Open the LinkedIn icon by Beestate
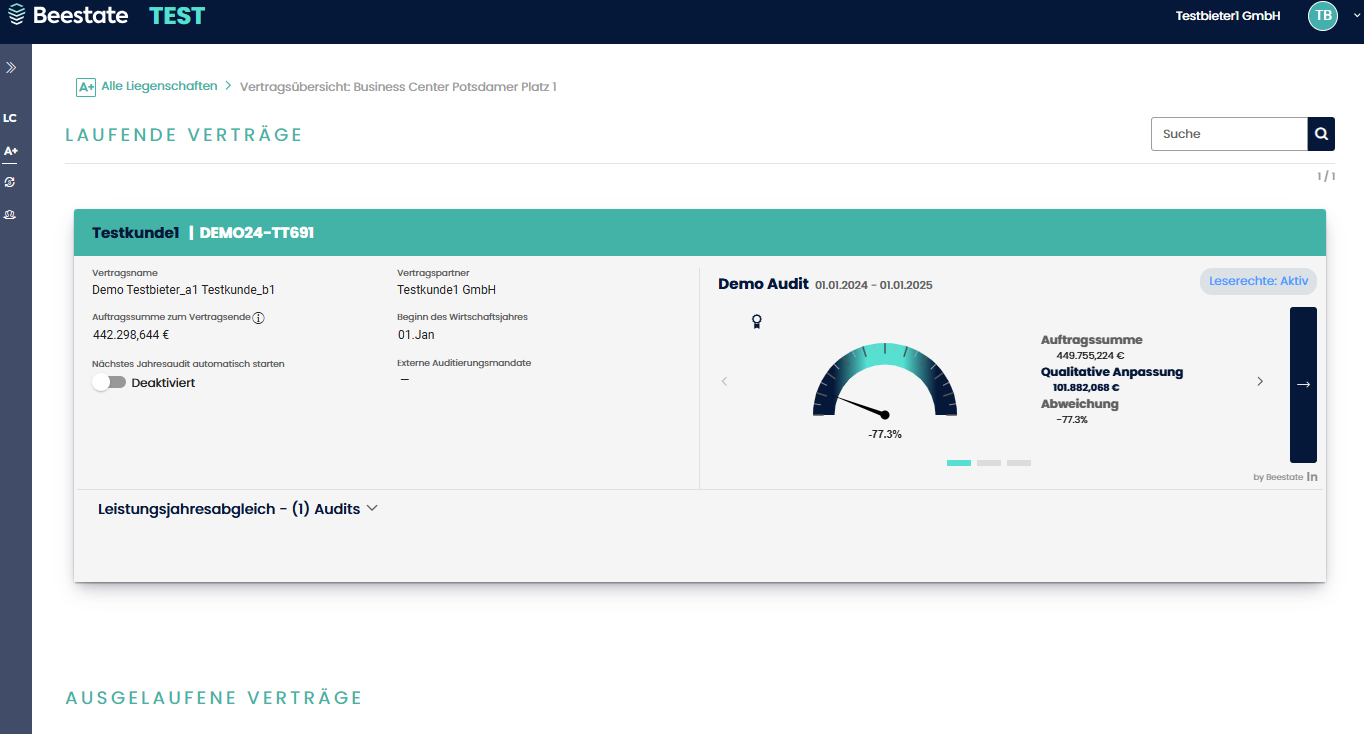The image size is (1364, 734). (1312, 477)
